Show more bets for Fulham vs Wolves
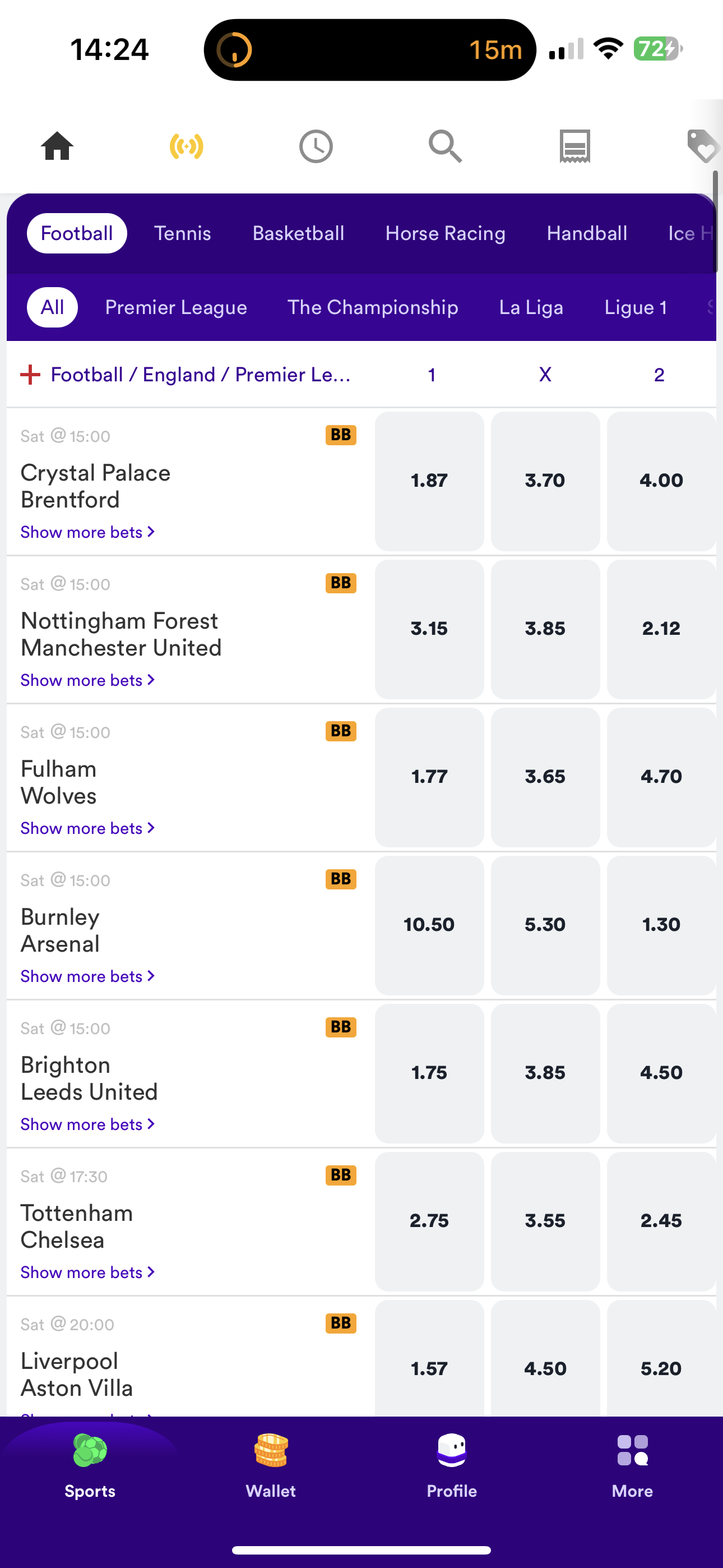The image size is (723, 1568). [x=87, y=828]
